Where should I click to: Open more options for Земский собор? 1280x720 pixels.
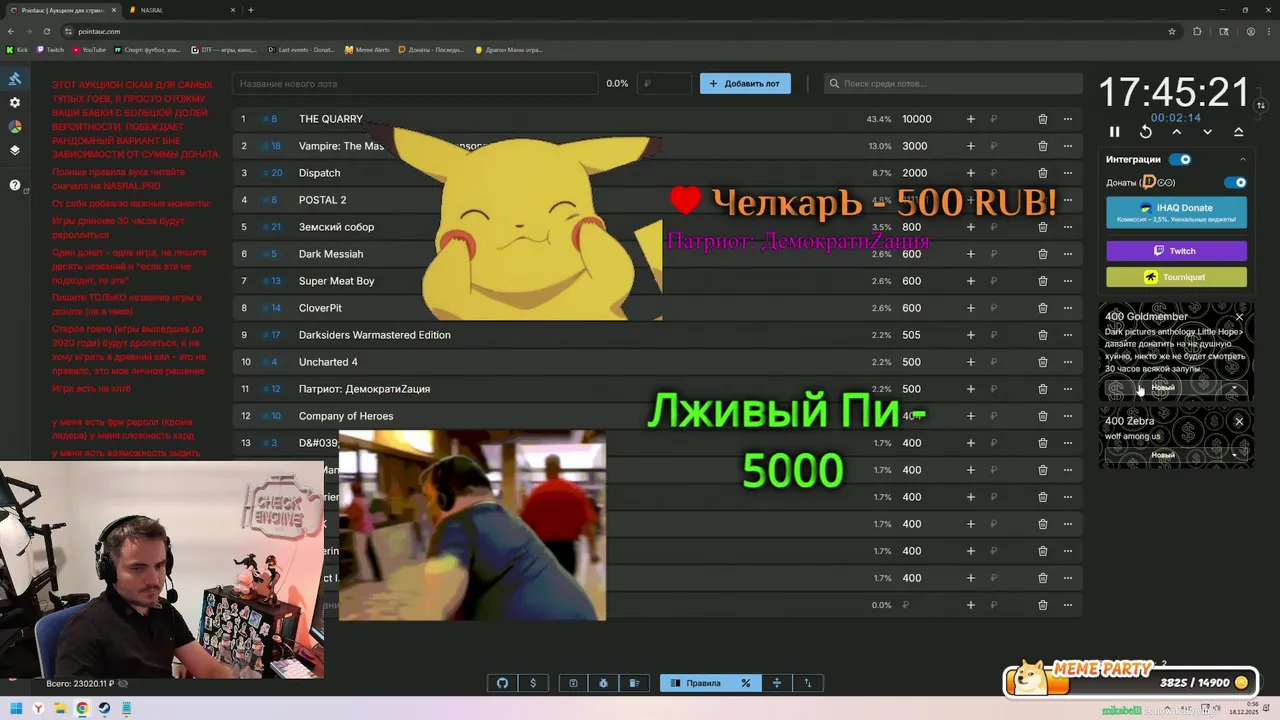[x=1068, y=227]
